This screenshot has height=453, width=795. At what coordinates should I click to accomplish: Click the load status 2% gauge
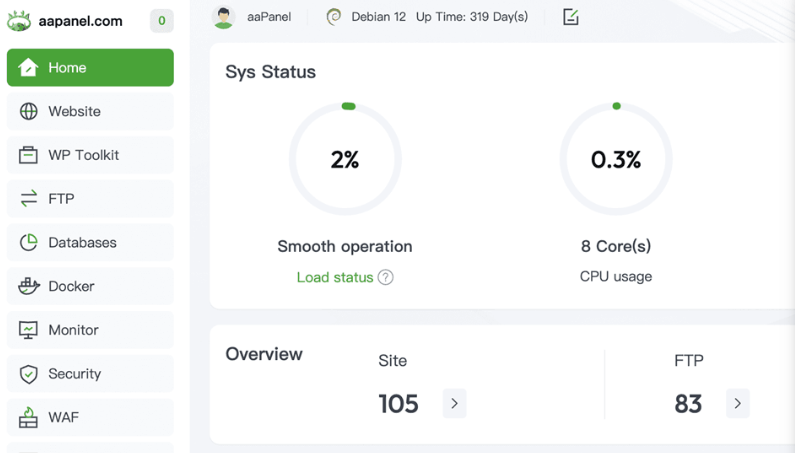pyautogui.click(x=345, y=159)
